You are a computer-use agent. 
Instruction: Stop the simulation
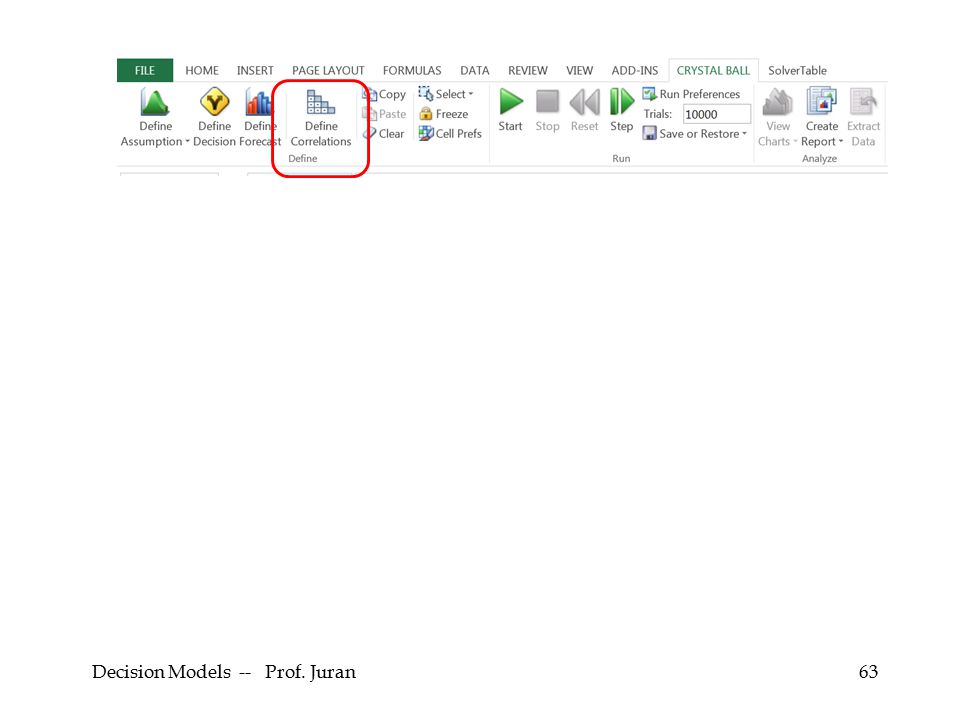pos(547,111)
